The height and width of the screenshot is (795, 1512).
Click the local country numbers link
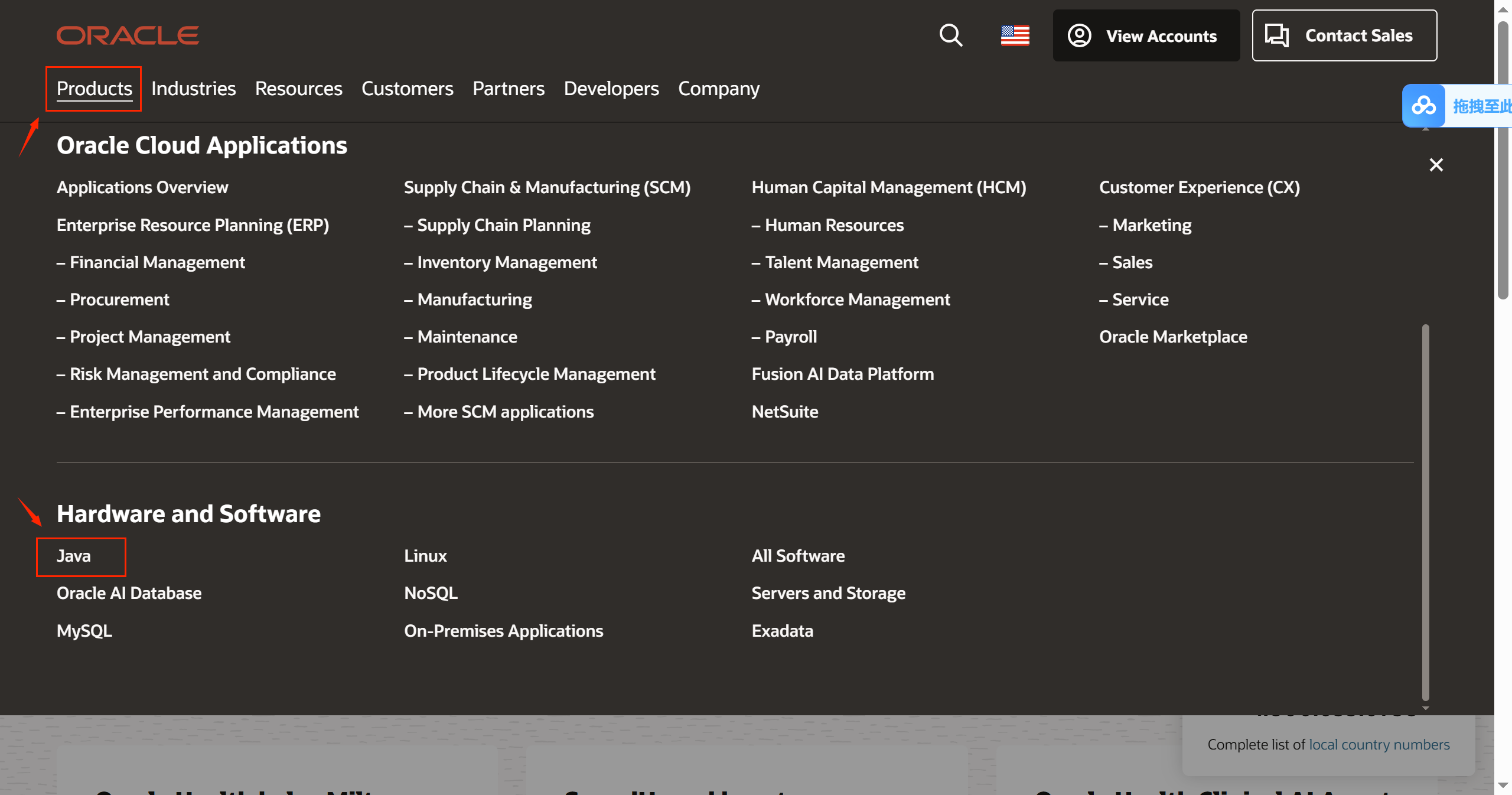pos(1379,745)
